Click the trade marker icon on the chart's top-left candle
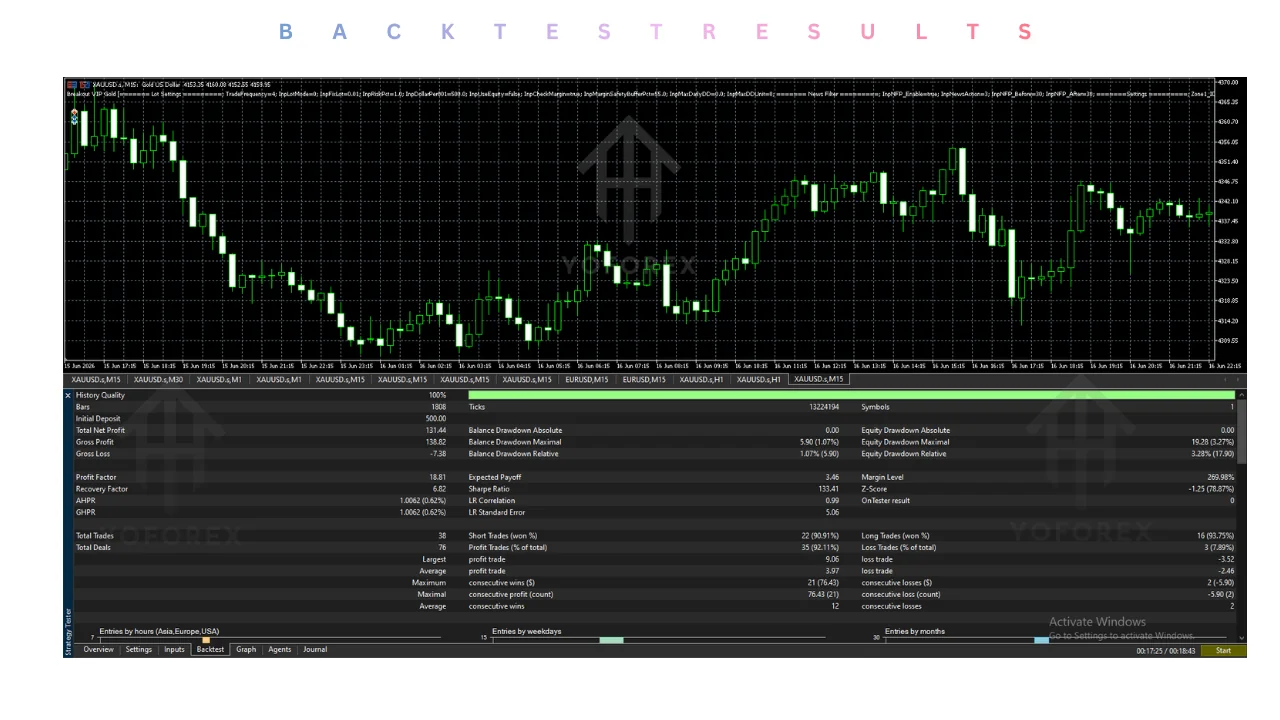Screen dimensions: 1280x720 [x=74, y=118]
